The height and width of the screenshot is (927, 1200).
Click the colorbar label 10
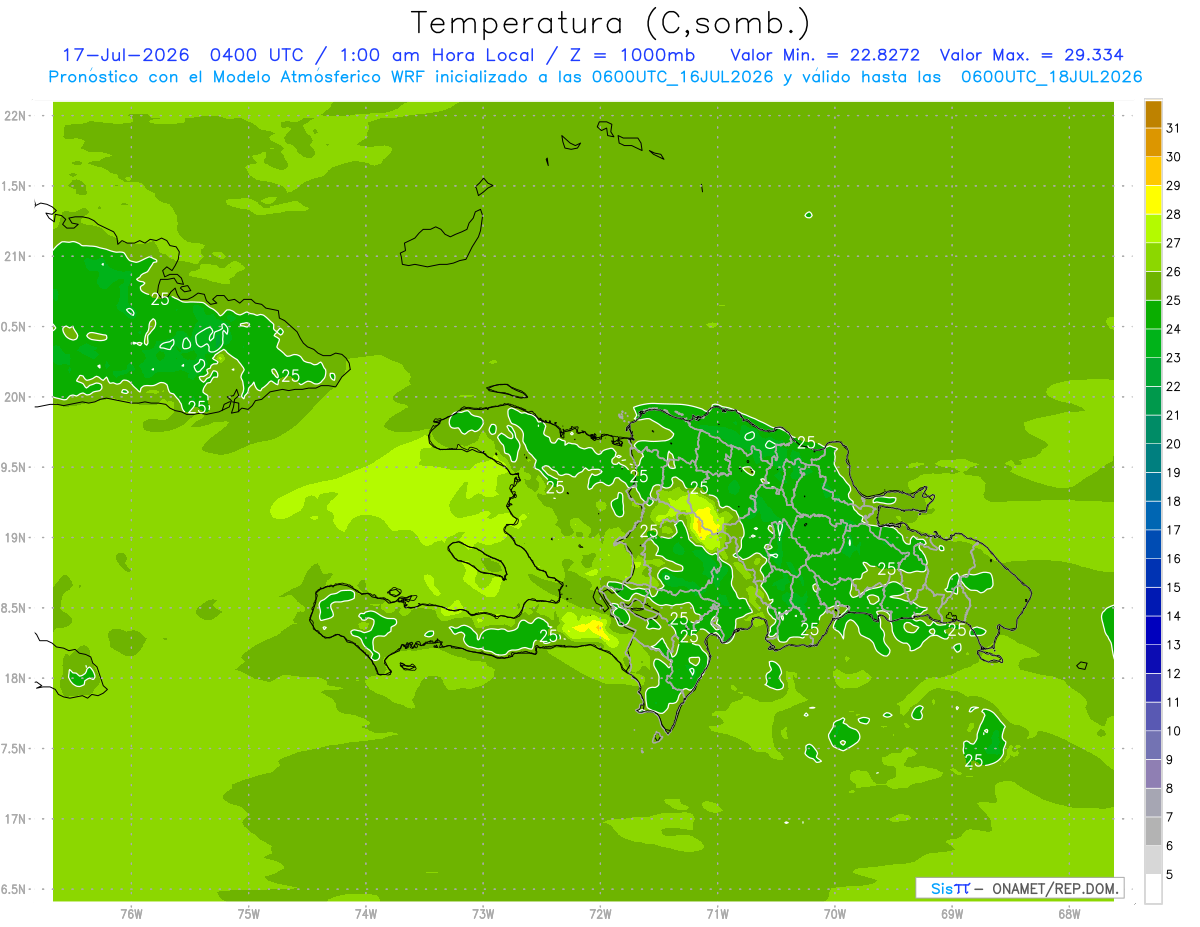click(1174, 731)
